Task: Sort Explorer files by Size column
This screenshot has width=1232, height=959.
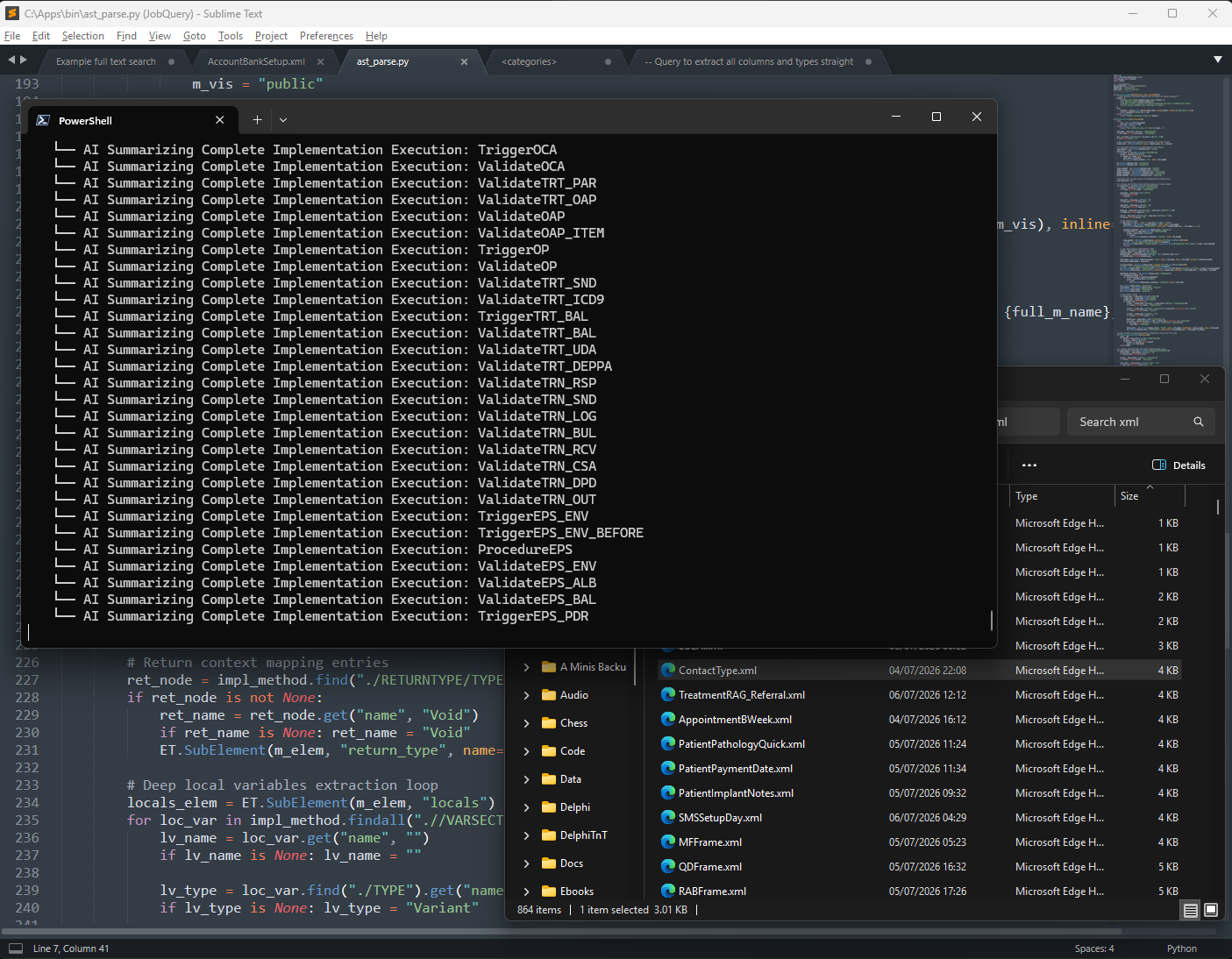Action: coord(1150,496)
